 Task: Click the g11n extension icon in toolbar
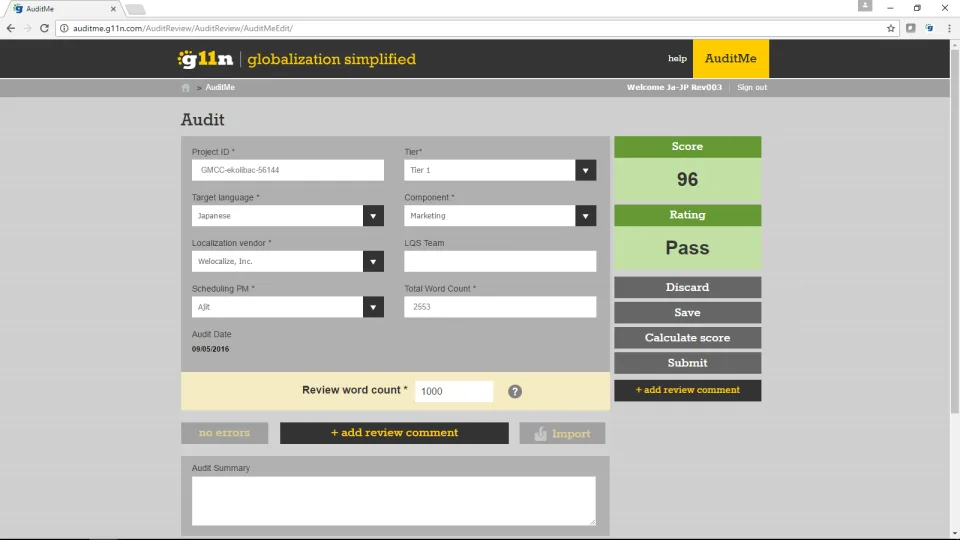point(929,28)
